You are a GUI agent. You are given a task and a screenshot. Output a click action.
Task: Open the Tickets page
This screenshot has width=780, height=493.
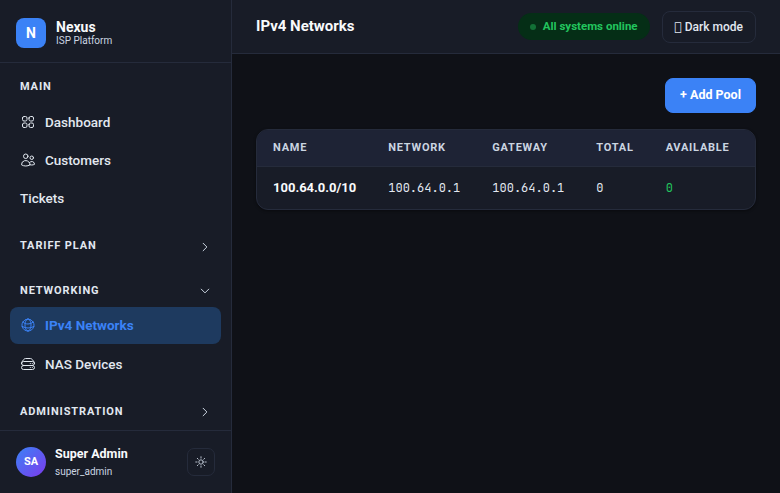point(115,198)
